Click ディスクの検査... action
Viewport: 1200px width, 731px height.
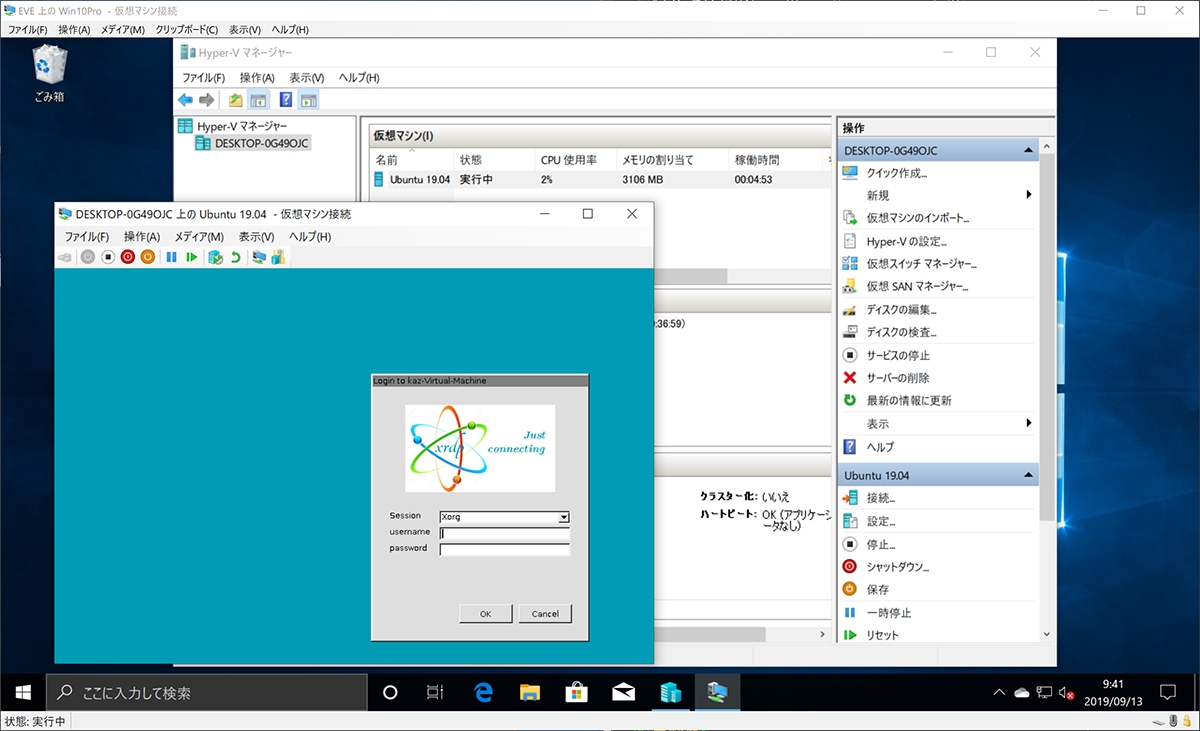[x=901, y=332]
